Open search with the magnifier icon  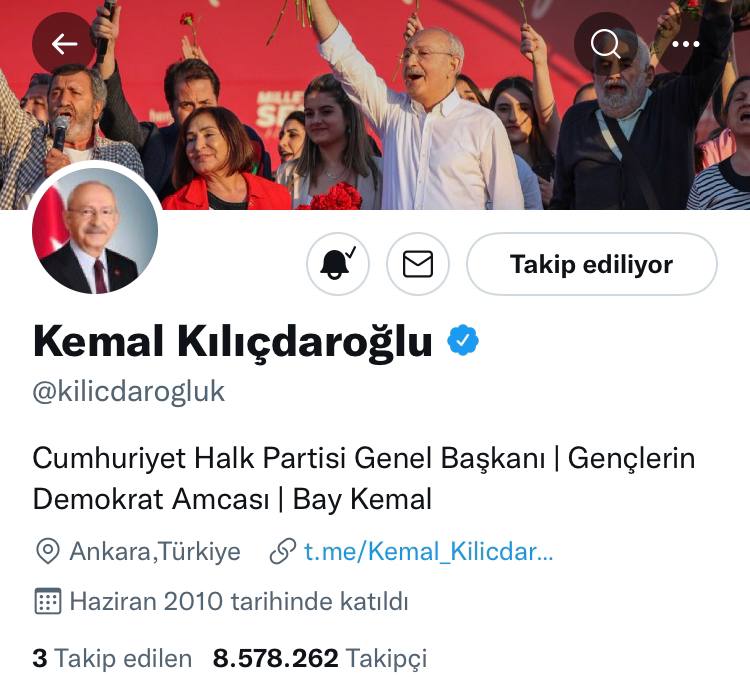tap(606, 44)
